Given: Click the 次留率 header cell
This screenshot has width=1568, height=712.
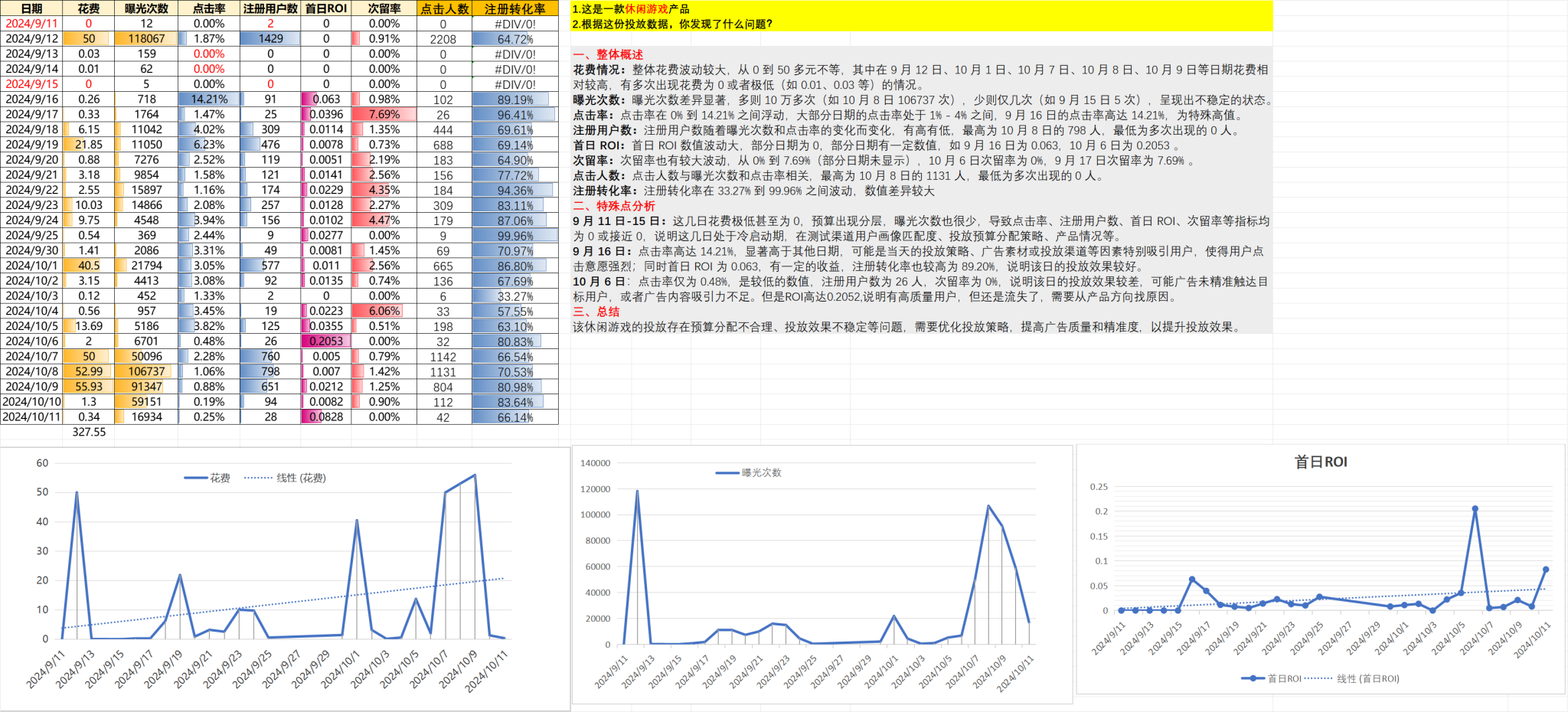Looking at the screenshot, I should click(x=384, y=8).
